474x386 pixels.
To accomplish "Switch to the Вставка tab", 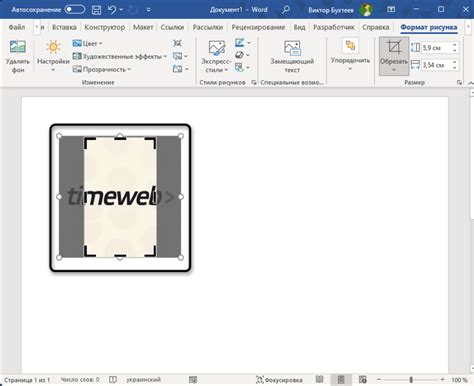I will point(64,27).
